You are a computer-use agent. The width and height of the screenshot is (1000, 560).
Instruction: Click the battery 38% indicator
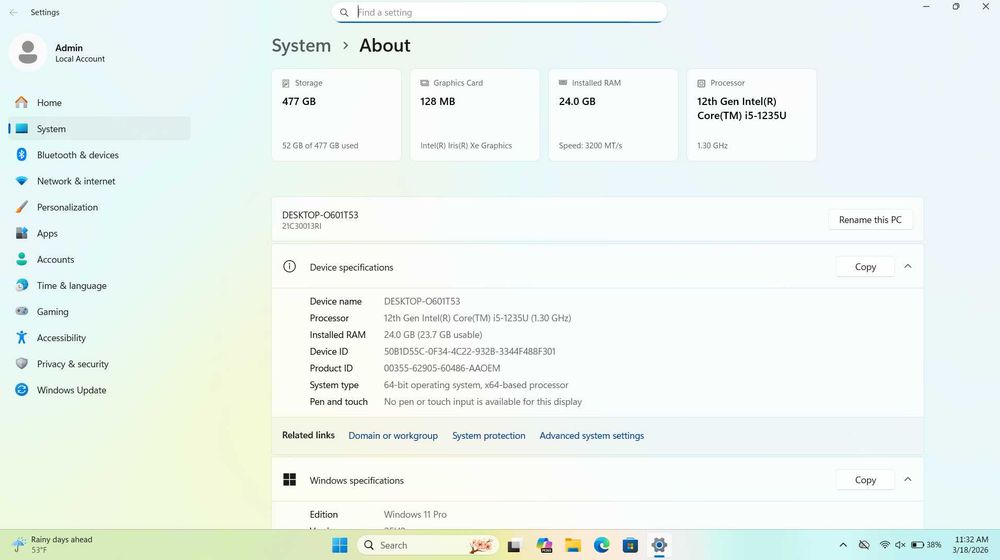coord(925,545)
